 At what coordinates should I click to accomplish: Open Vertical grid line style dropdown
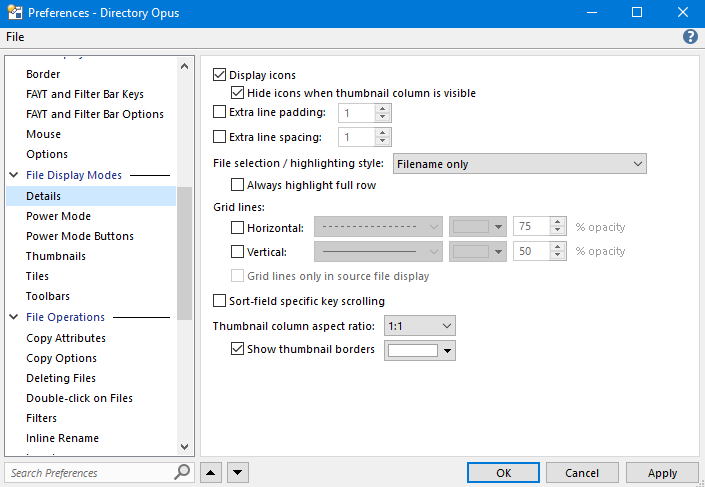pos(378,251)
